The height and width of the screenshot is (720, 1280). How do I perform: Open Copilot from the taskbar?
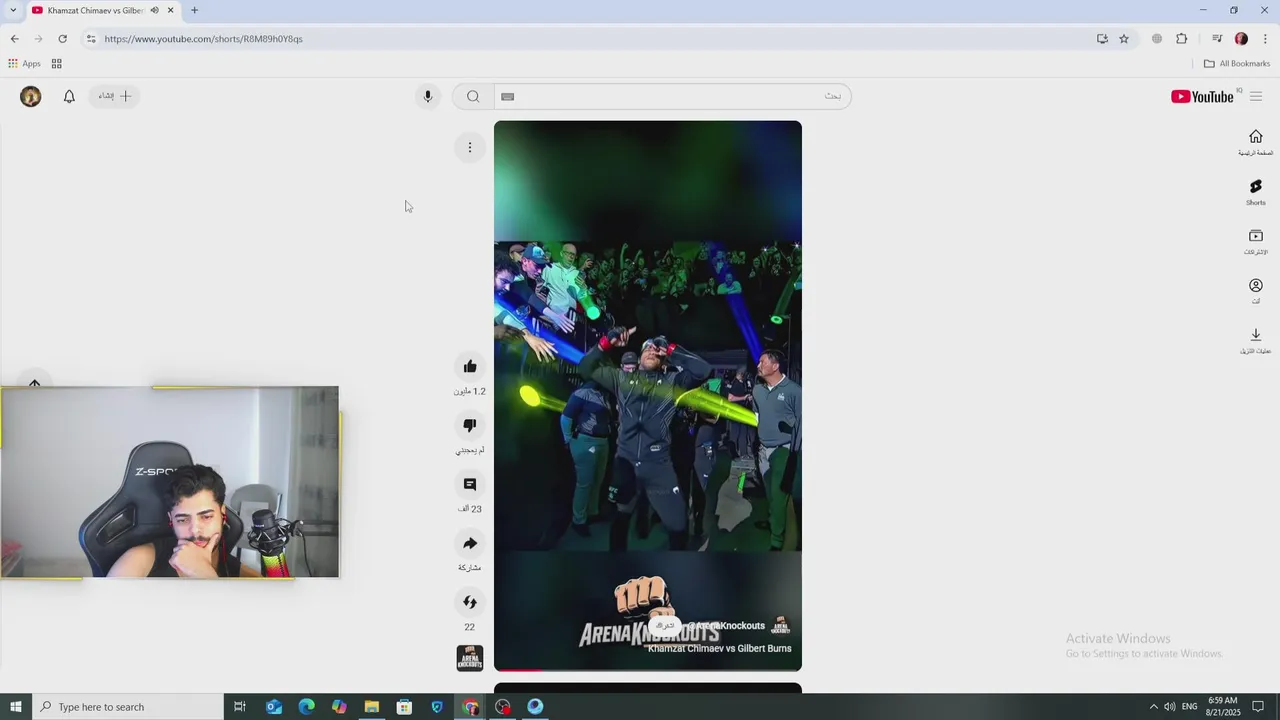339,707
